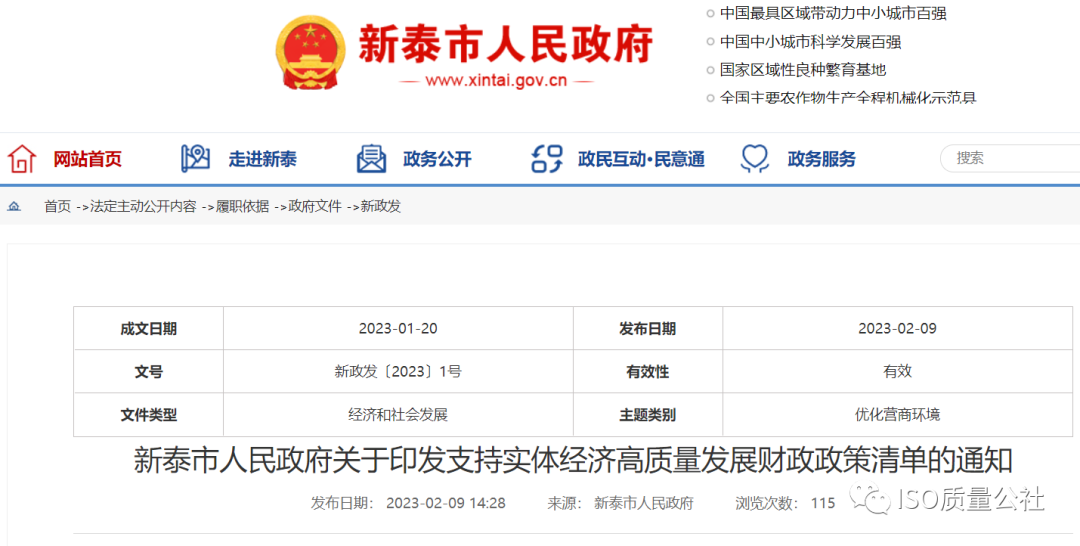Click the 新政发〔2023〕1号 cell

[x=398, y=372]
